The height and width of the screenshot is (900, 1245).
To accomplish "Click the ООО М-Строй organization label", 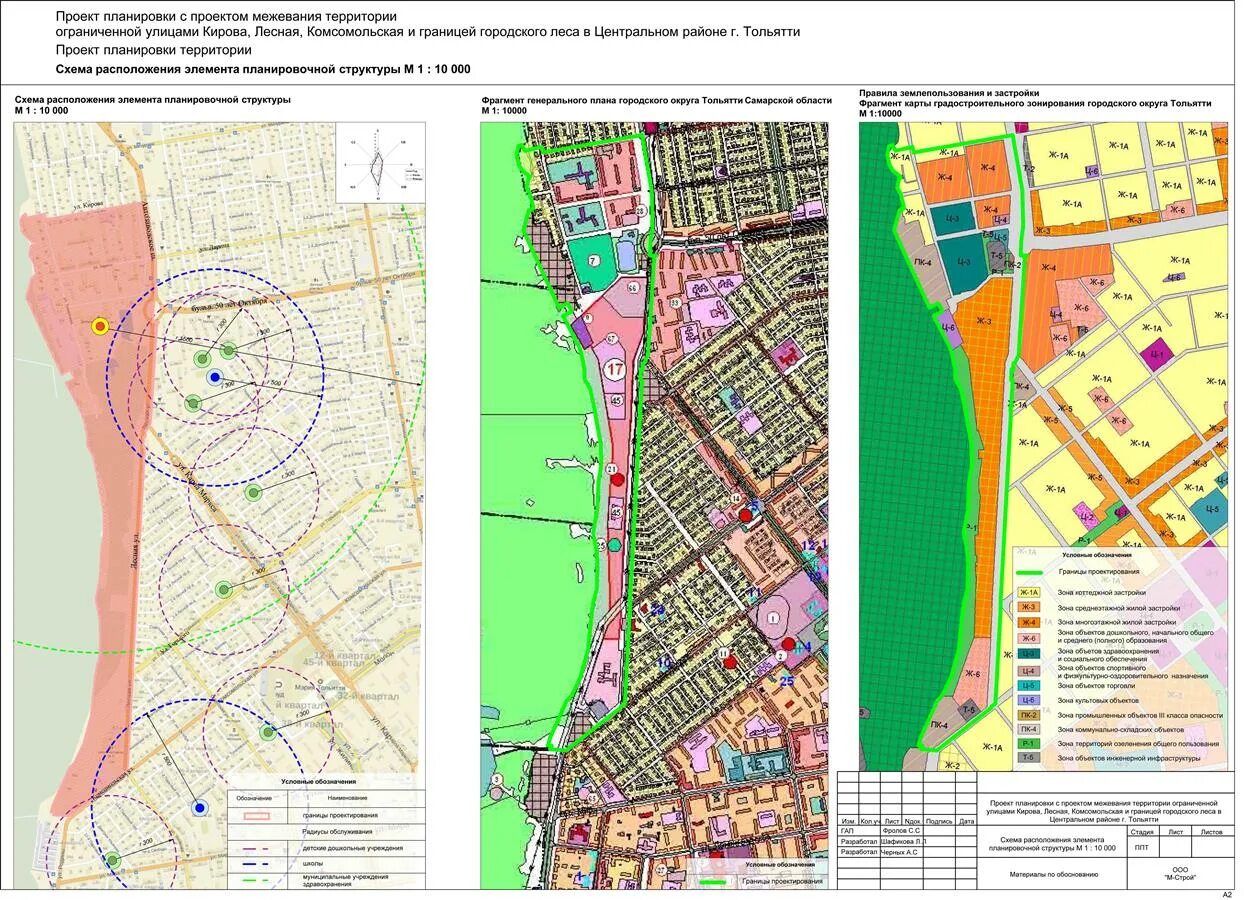I will [x=1180, y=872].
